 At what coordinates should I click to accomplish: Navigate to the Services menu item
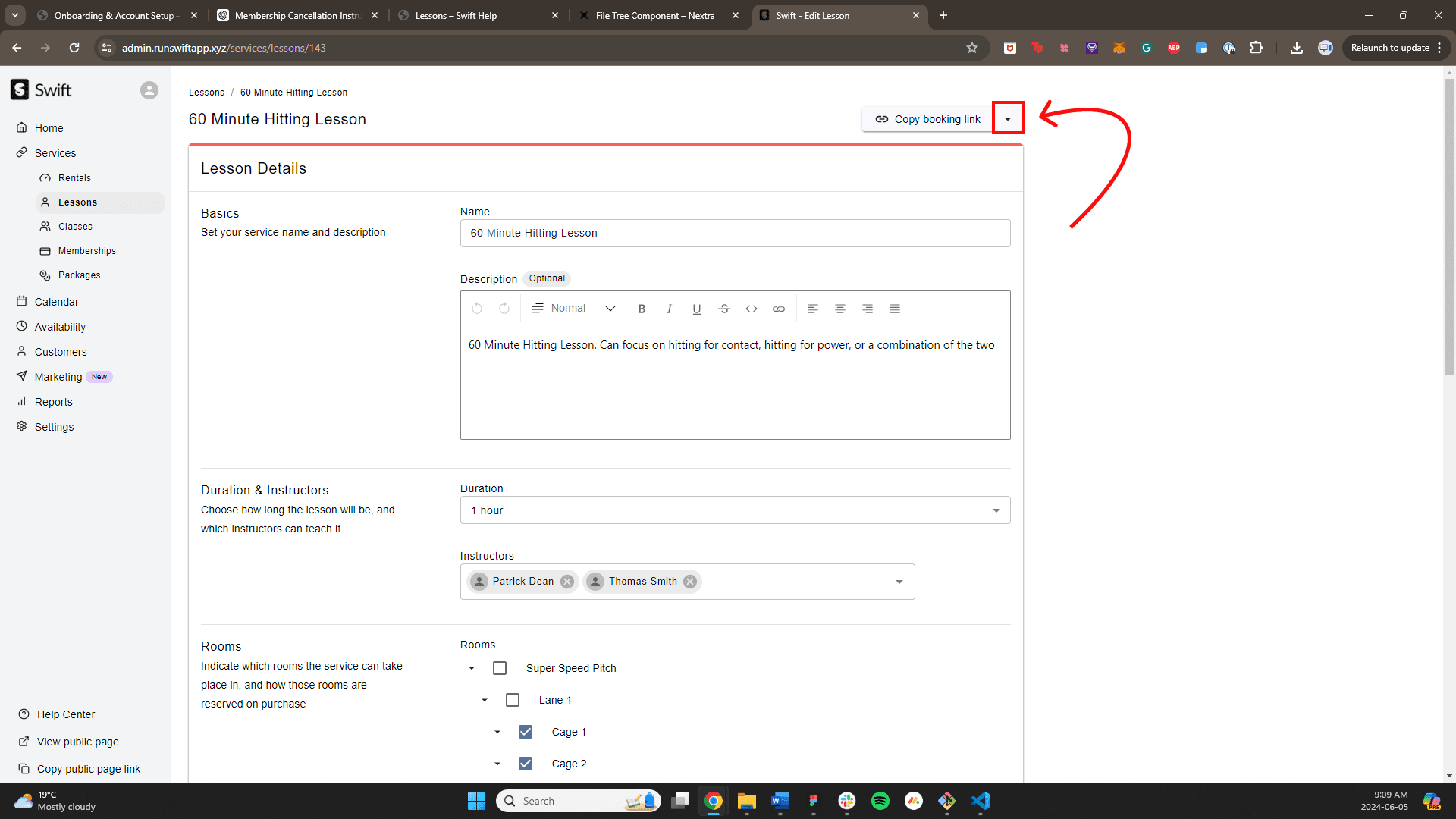pos(55,153)
